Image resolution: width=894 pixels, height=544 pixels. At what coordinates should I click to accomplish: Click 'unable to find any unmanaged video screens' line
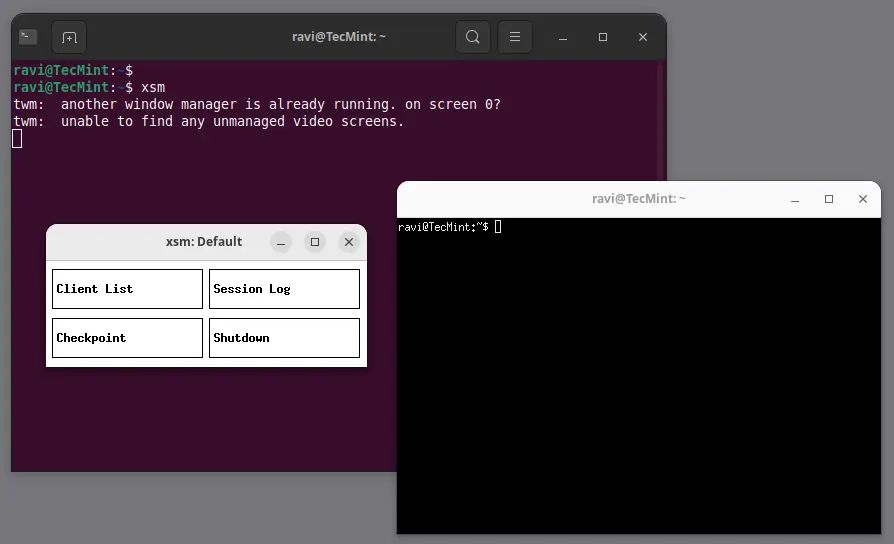click(208, 121)
